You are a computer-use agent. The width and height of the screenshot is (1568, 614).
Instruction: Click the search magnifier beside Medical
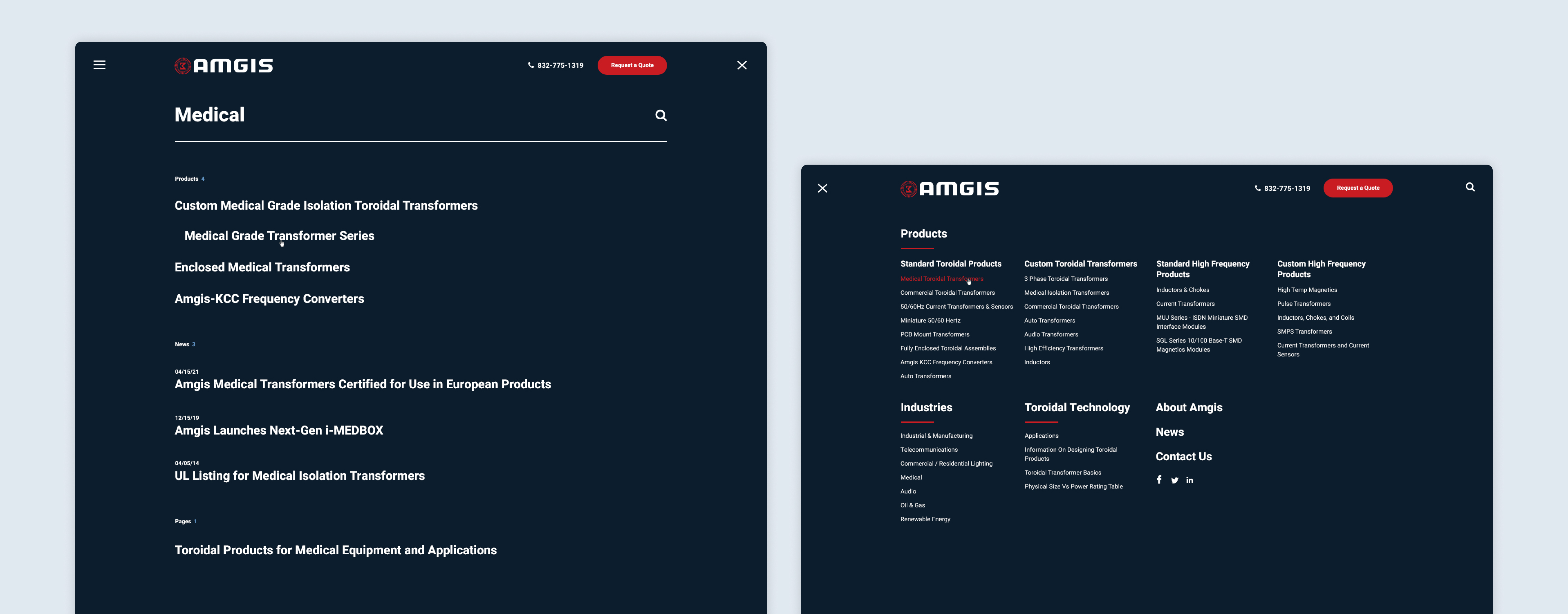pos(661,116)
